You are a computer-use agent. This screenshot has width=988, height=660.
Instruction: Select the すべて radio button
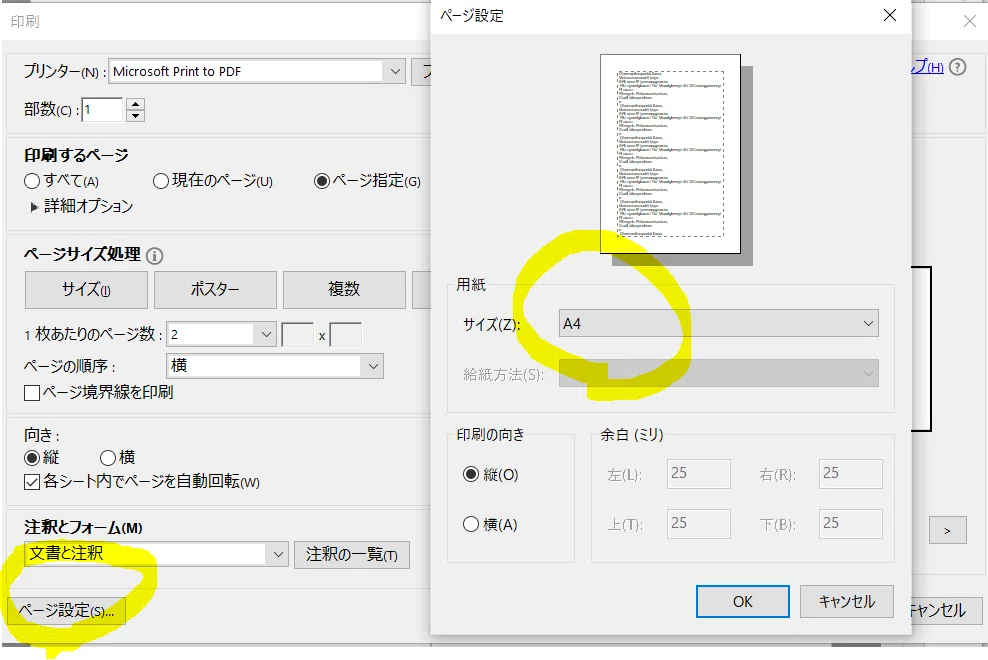pyautogui.click(x=32, y=182)
